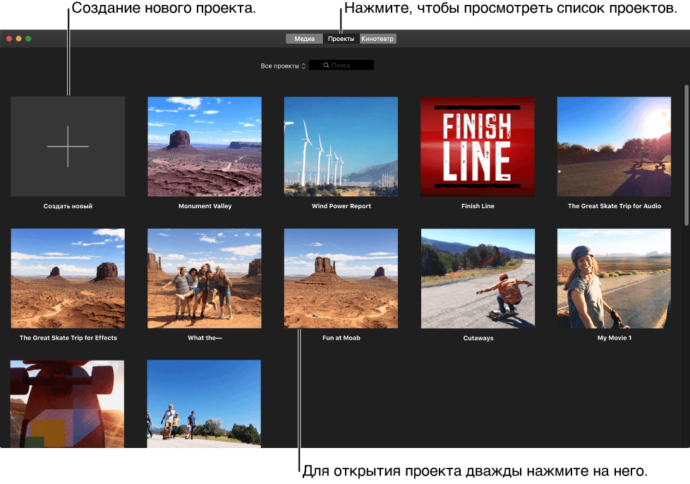Click the My Movie 1 project name

point(614,338)
